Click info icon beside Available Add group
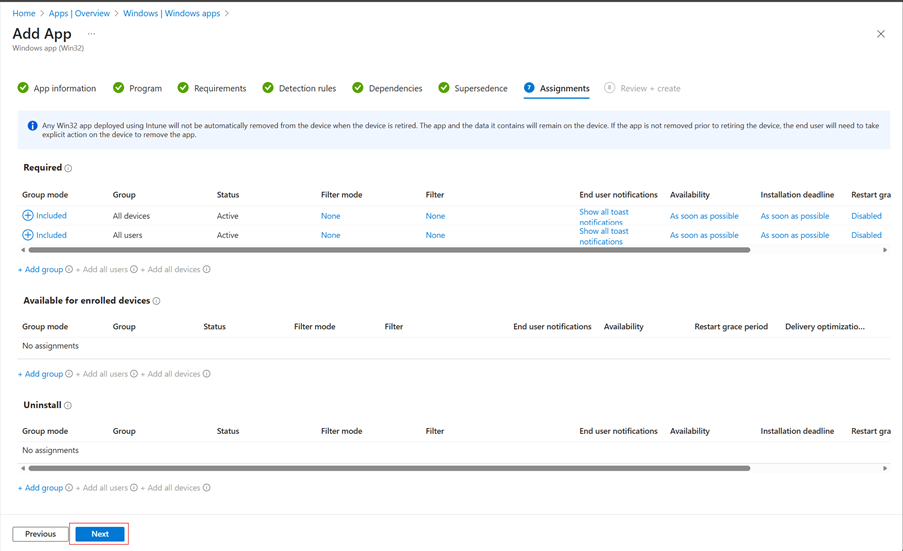The width and height of the screenshot is (903, 551). (x=69, y=374)
